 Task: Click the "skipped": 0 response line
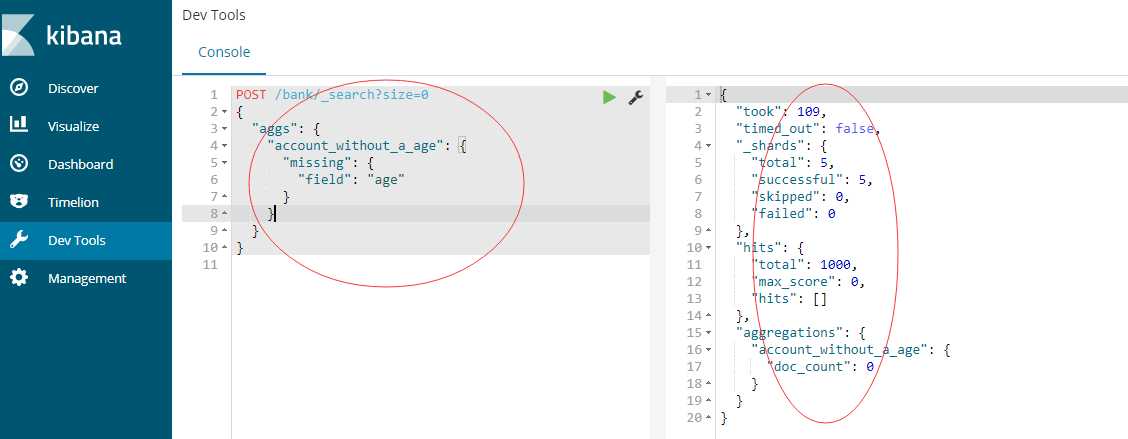click(x=800, y=196)
